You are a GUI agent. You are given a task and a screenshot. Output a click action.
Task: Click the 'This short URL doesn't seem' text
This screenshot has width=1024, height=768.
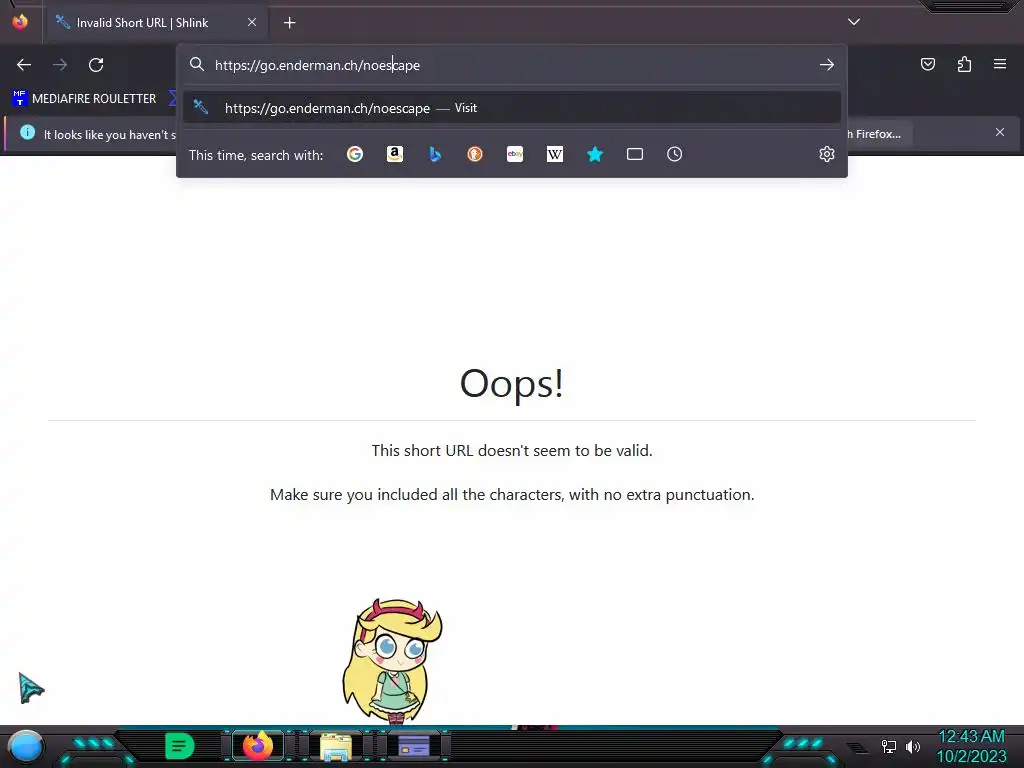[x=512, y=451]
